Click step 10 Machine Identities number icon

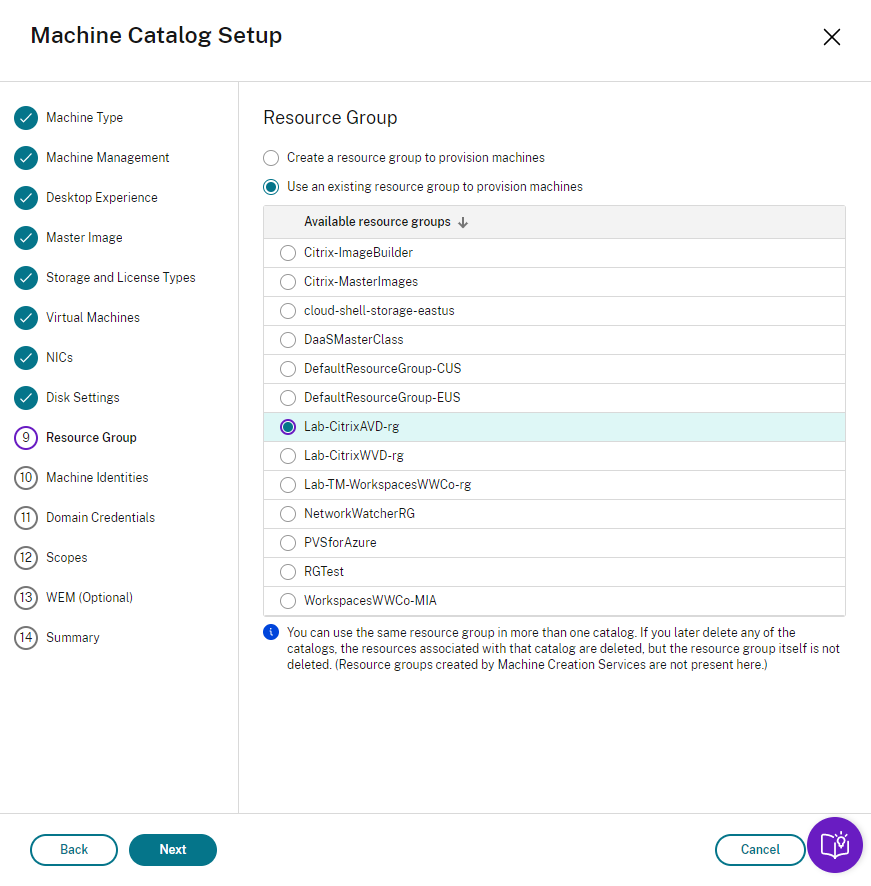click(x=26, y=478)
